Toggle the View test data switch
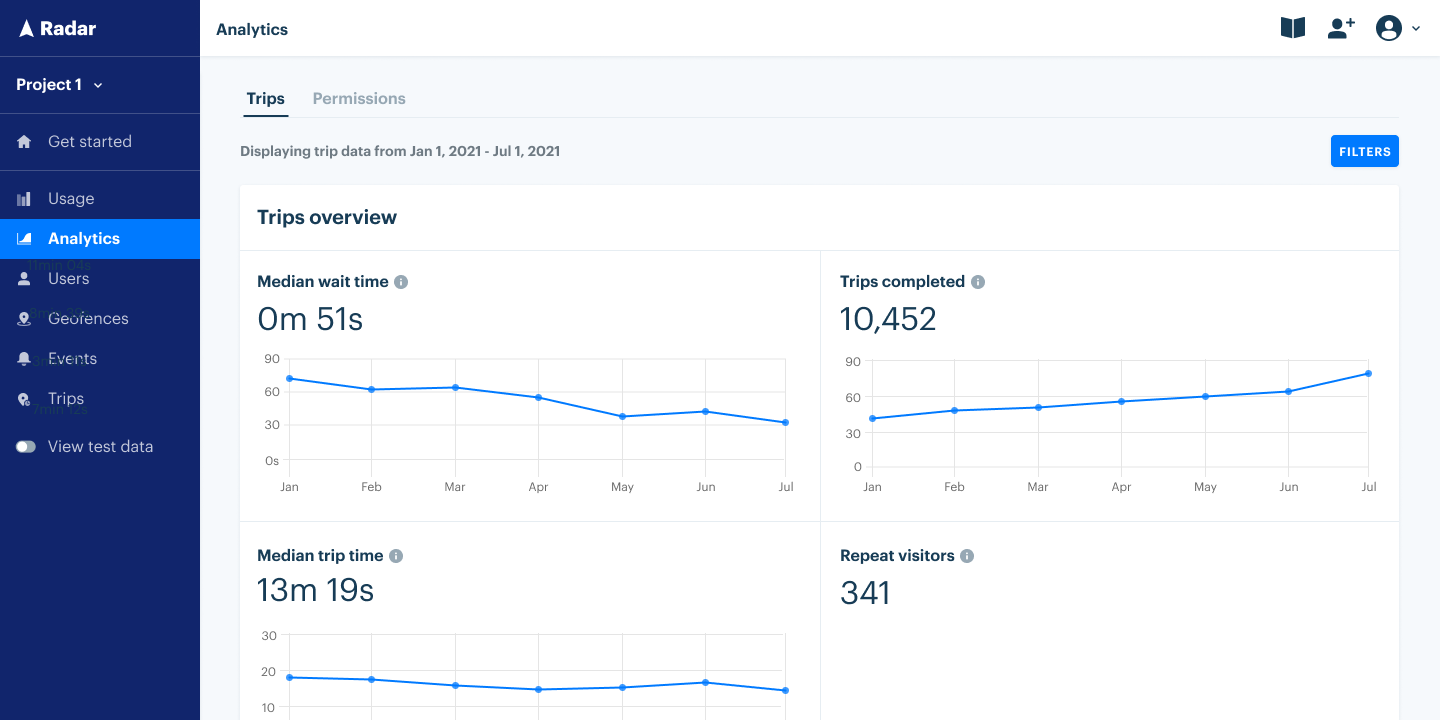1440x720 pixels. pos(25,446)
